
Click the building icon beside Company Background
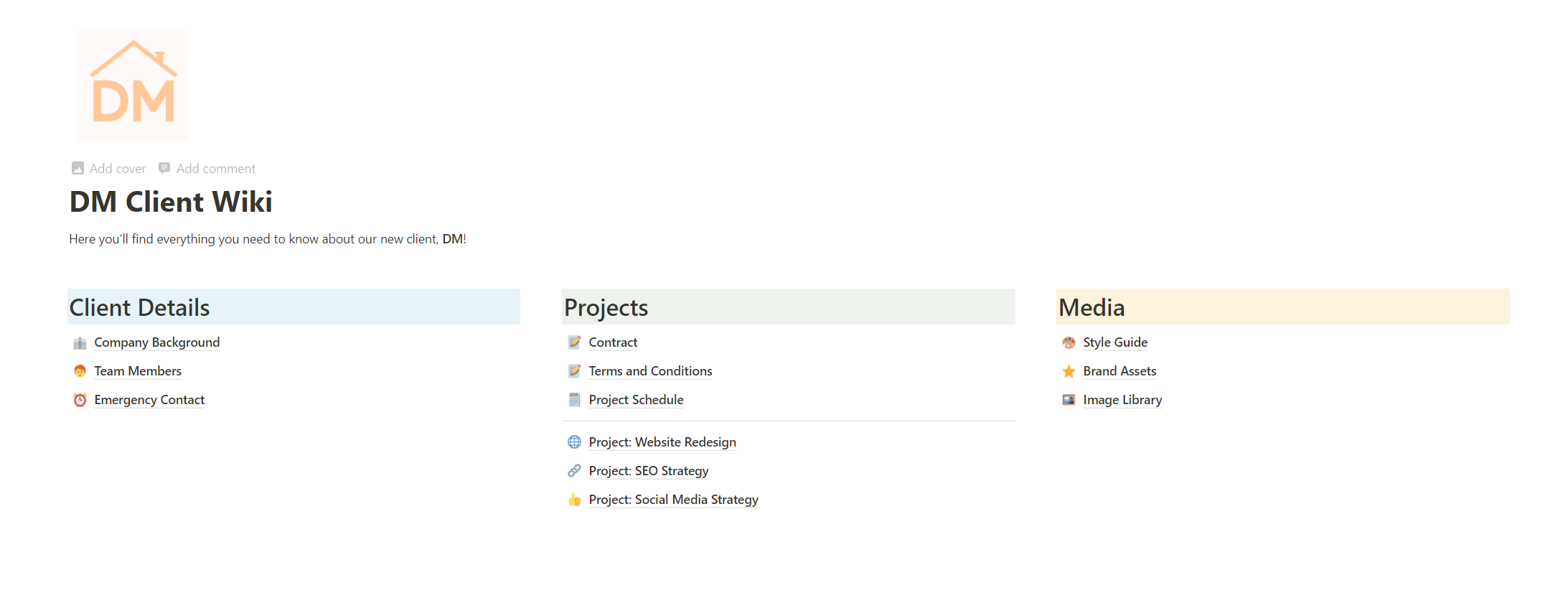tap(80, 343)
